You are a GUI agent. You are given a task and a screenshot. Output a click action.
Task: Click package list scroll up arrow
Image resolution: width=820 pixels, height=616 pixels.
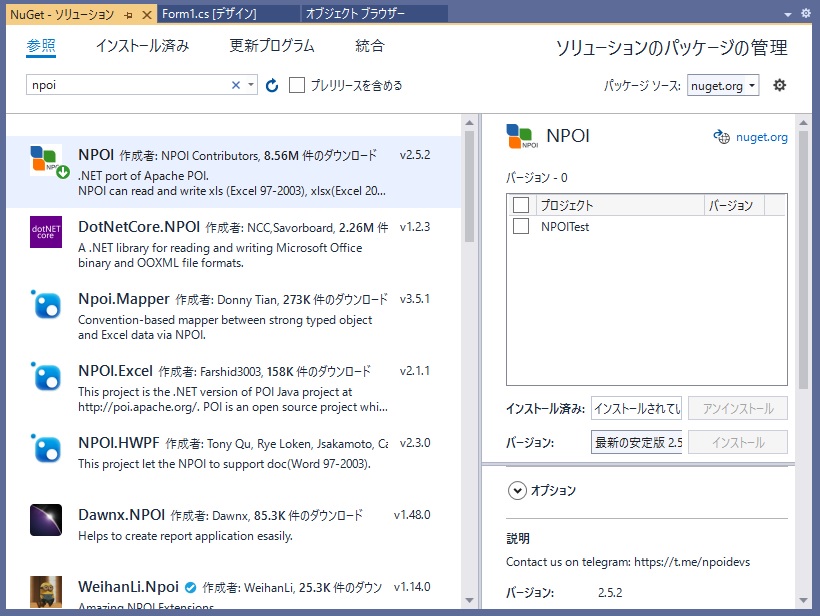pos(469,123)
